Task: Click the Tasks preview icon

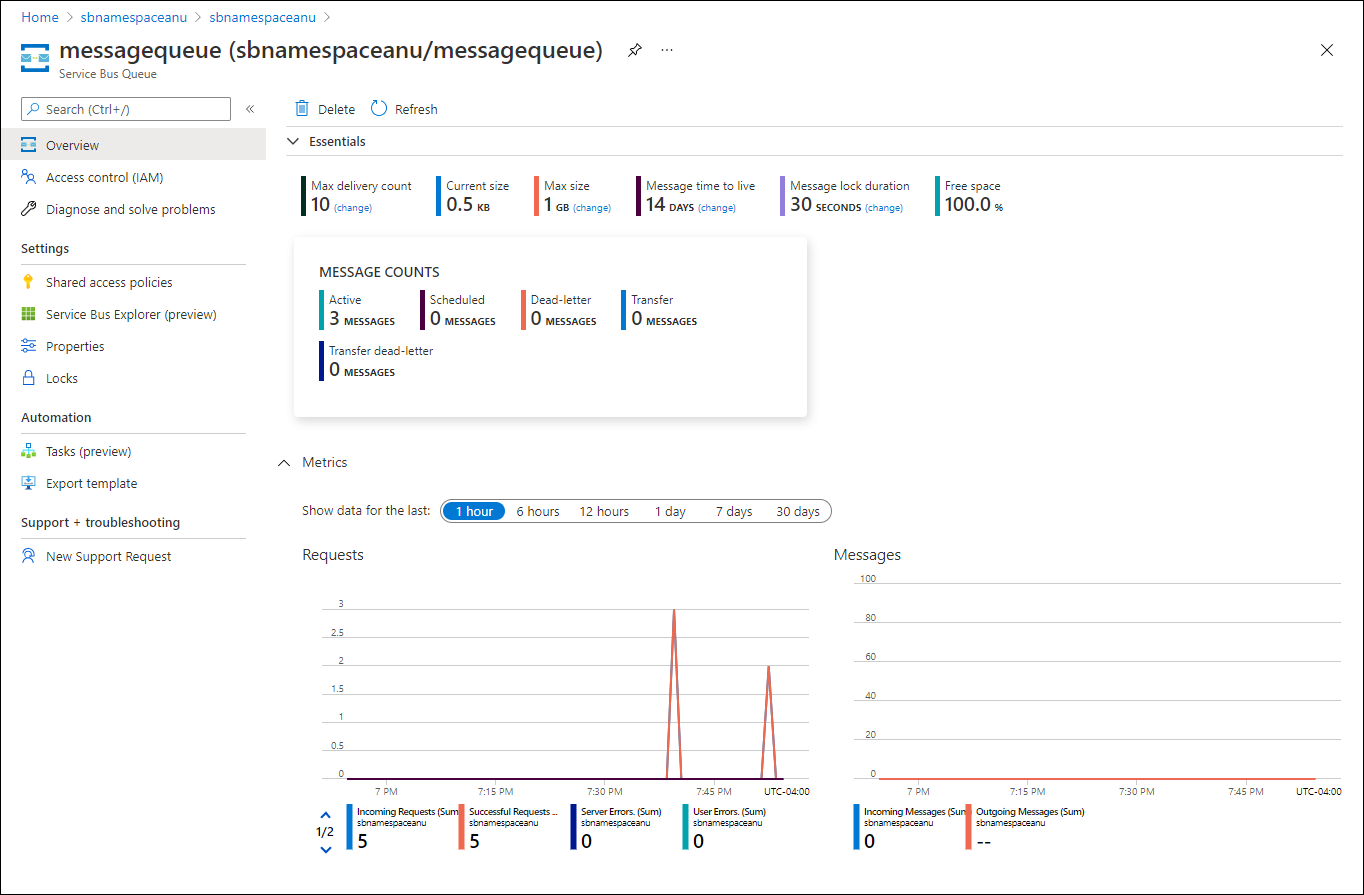Action: coord(28,451)
